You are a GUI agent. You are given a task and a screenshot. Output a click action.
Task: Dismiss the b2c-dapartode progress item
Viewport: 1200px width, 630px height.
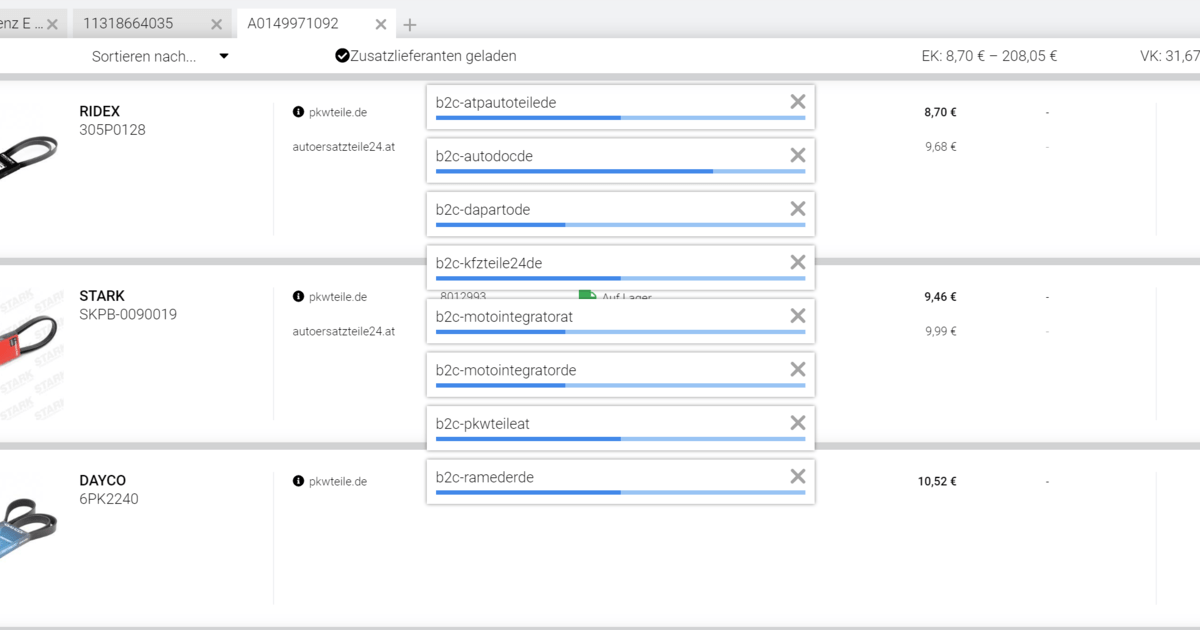(x=797, y=209)
